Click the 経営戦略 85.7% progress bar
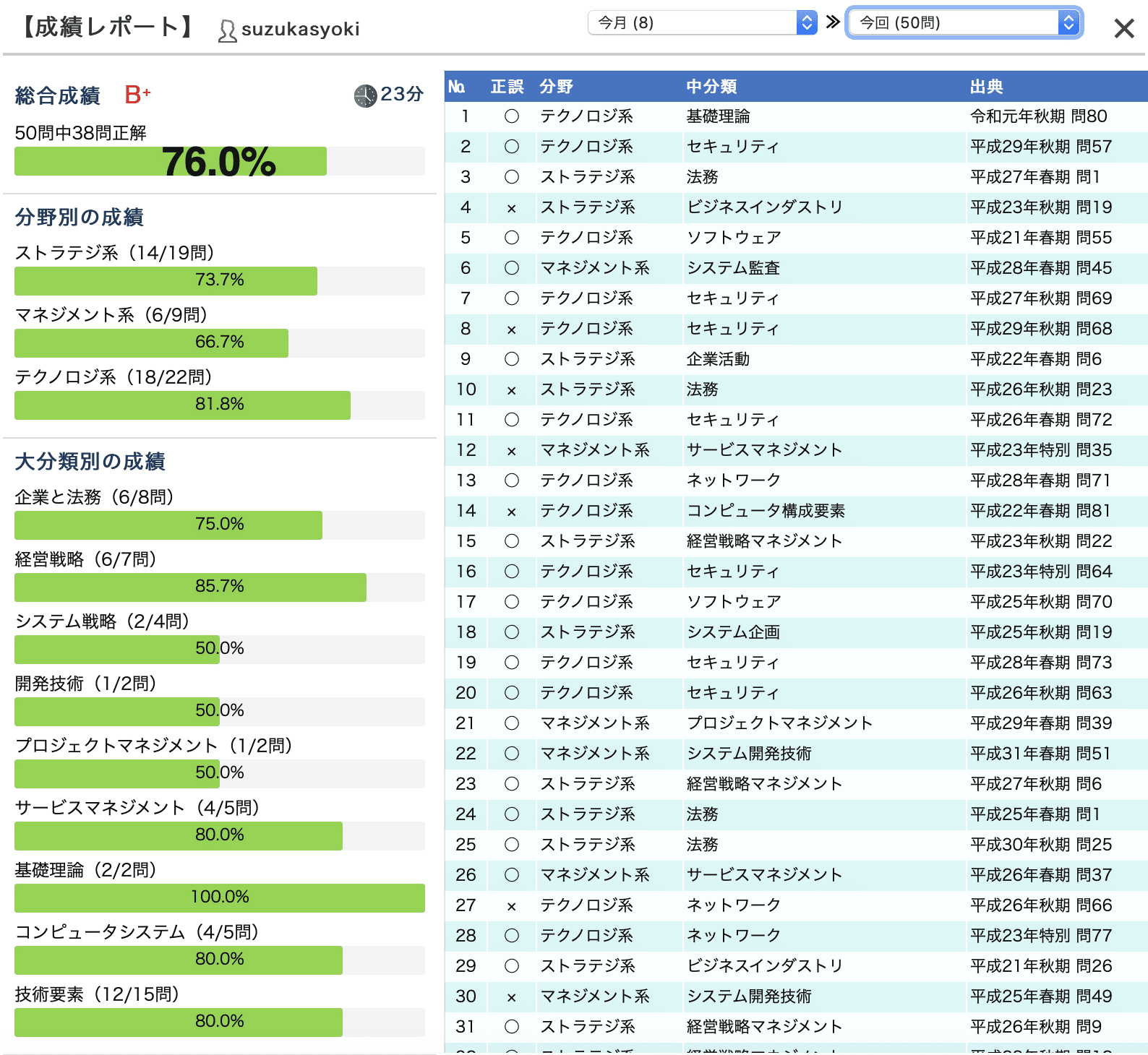Screen dimensions: 1148x1055 pyautogui.click(x=220, y=587)
